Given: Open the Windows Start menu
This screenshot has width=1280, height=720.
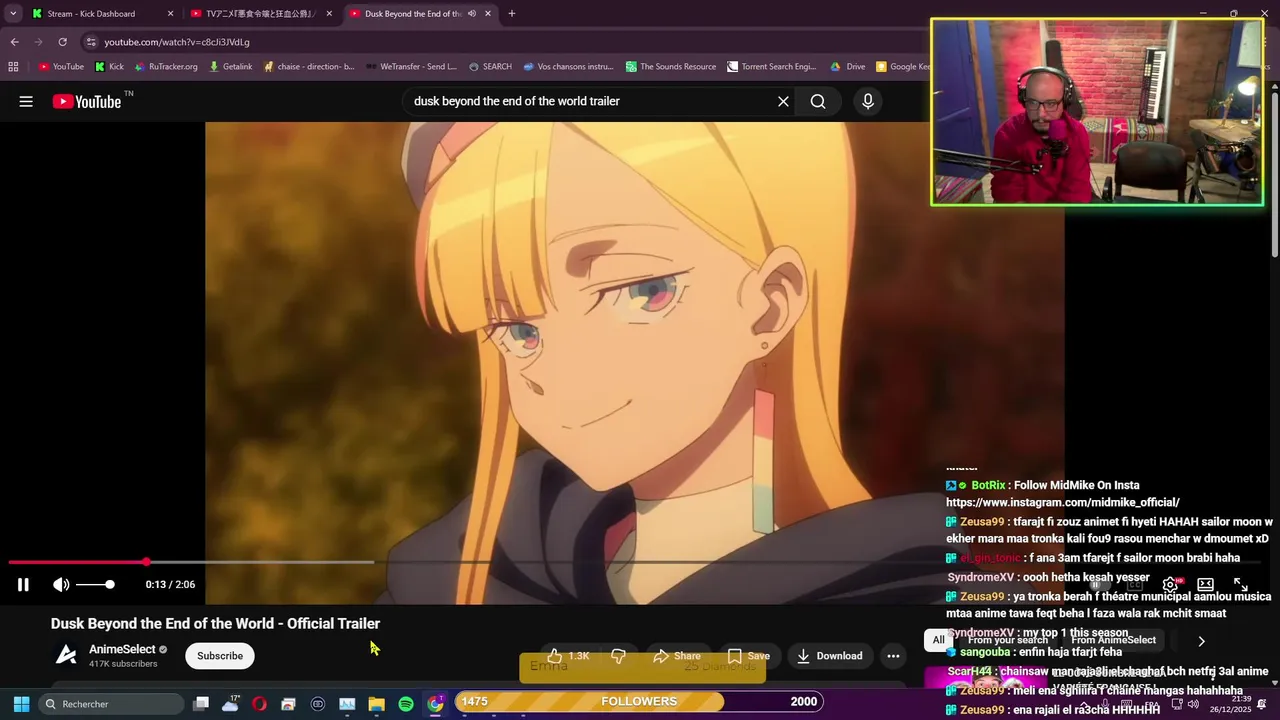Looking at the screenshot, I should click(x=21, y=704).
